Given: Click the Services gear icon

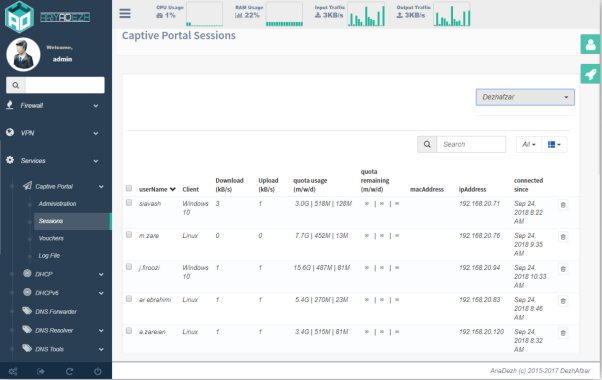Looking at the screenshot, I should [x=10, y=160].
